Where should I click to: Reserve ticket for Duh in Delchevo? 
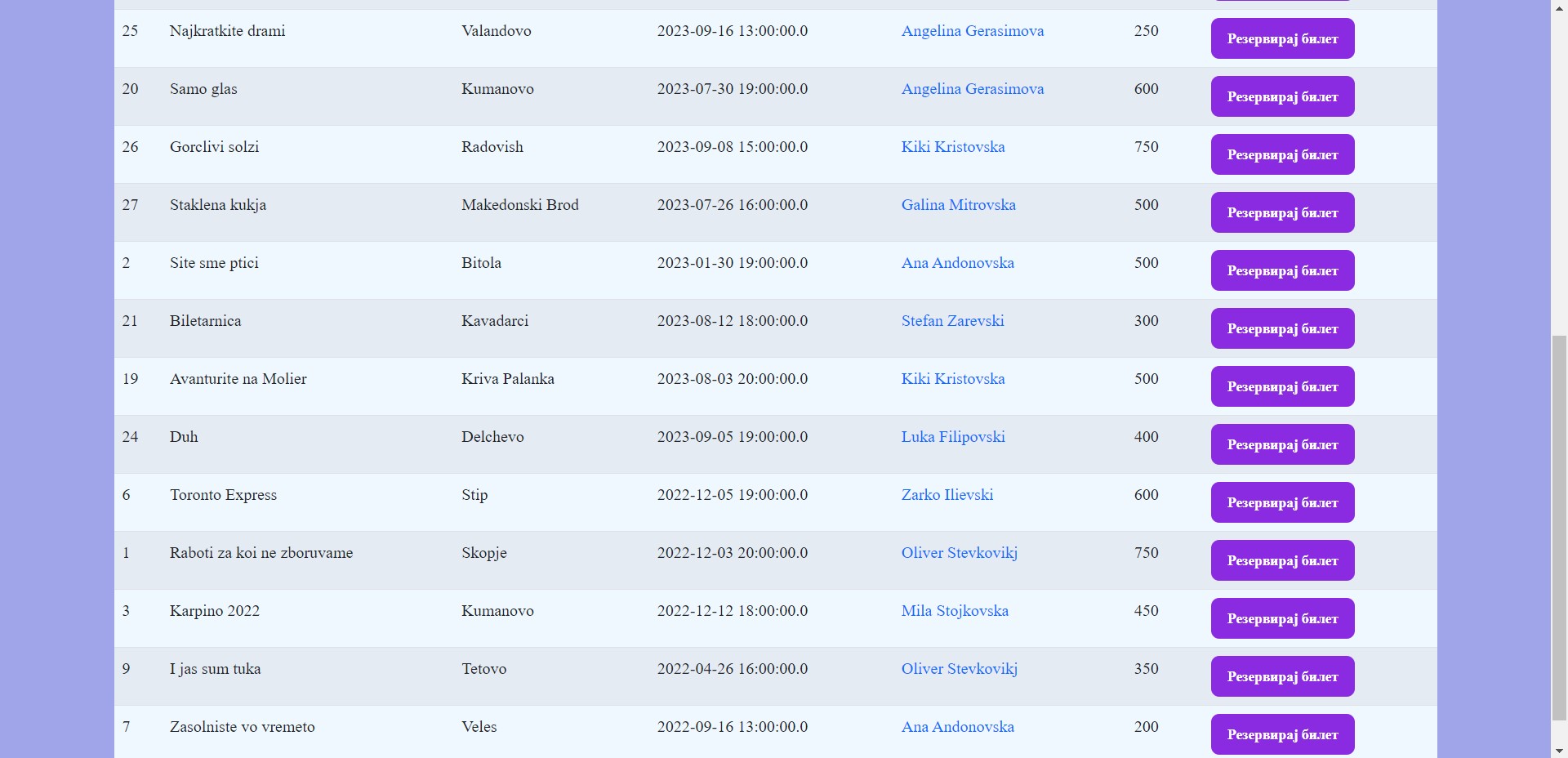tap(1282, 444)
